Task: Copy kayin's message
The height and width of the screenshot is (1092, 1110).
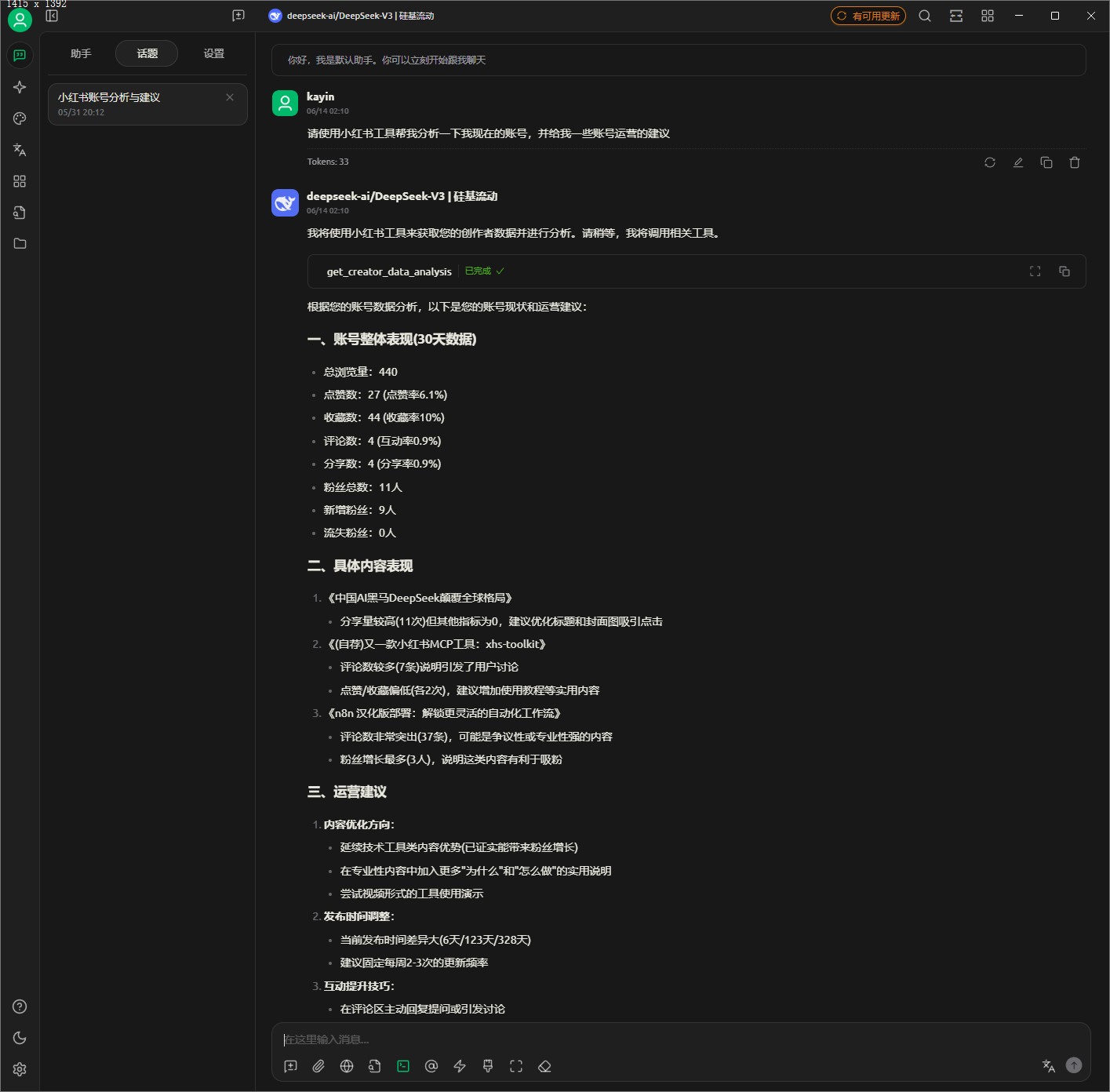Action: [x=1046, y=162]
